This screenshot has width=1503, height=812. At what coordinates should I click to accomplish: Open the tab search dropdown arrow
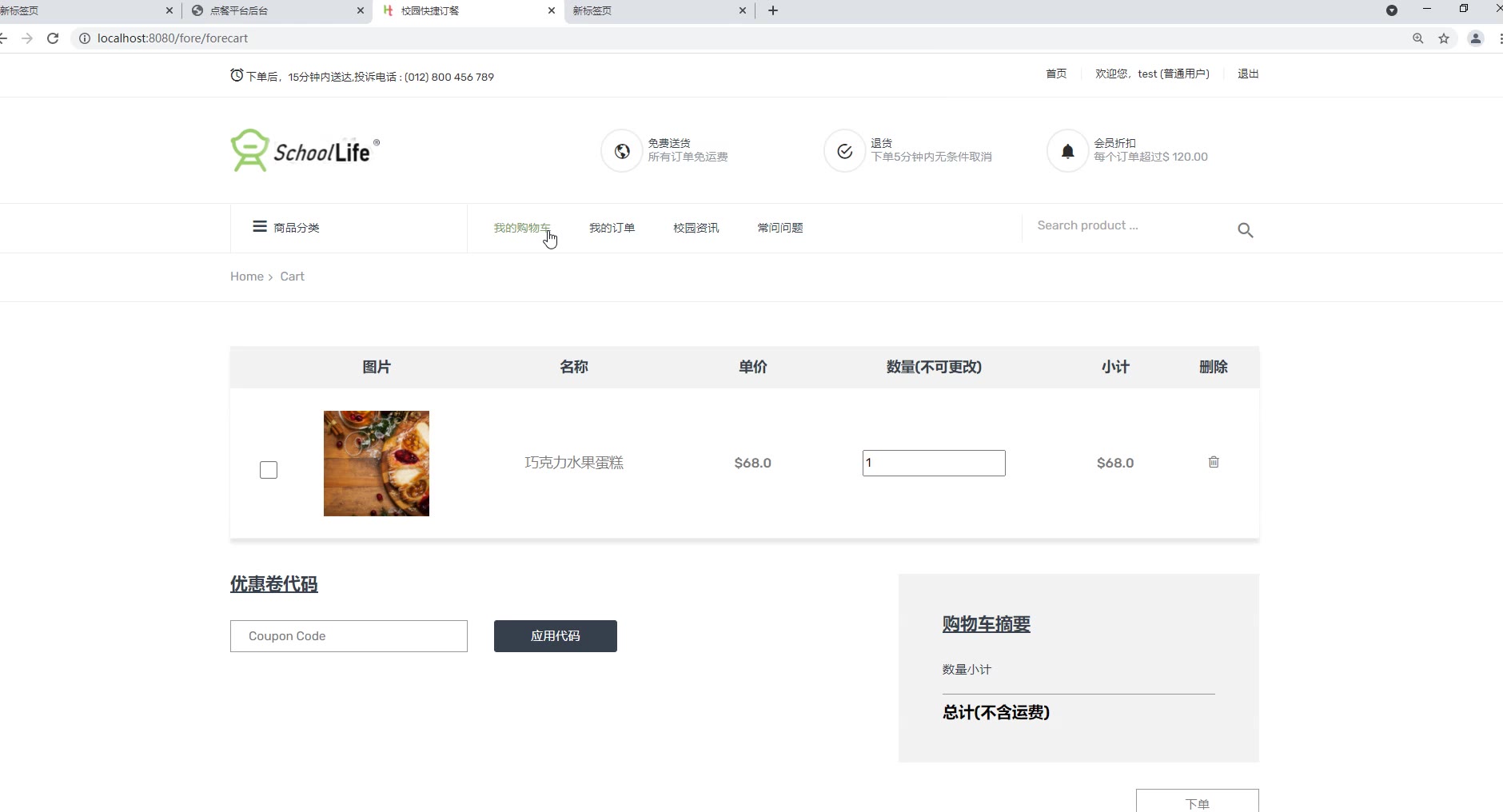coord(1392,10)
